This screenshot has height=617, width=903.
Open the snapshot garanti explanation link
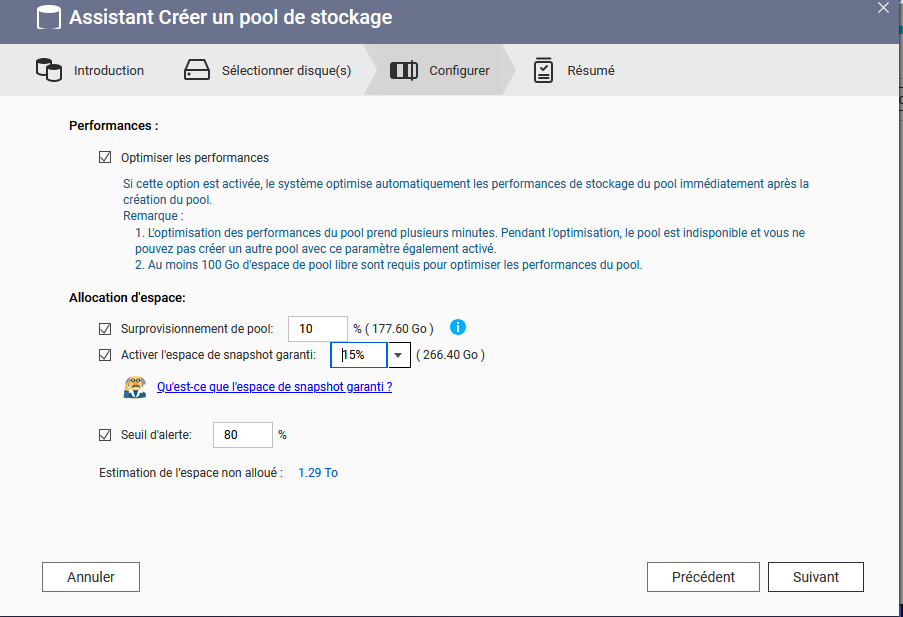coord(274,387)
